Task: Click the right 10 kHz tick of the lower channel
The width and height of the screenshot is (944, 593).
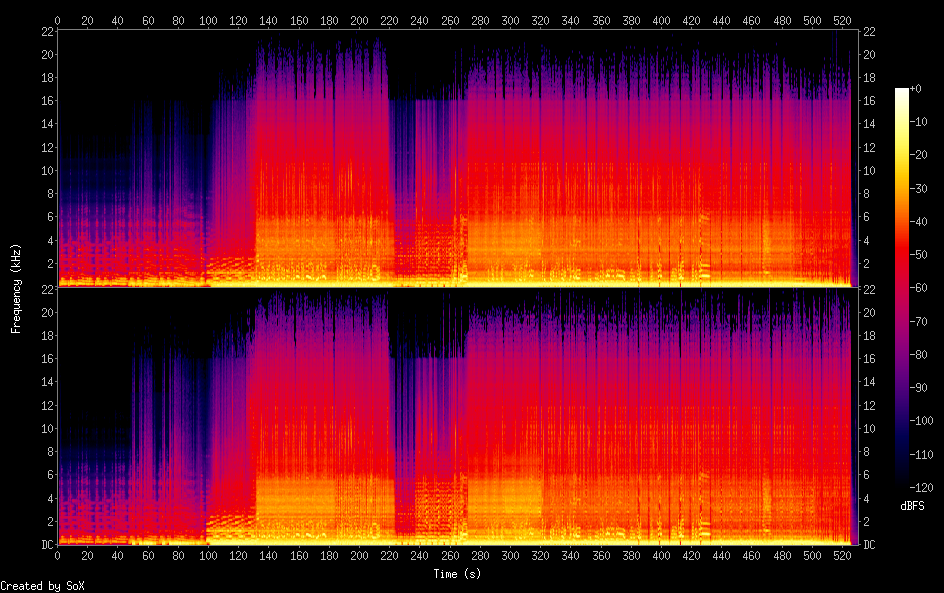Action: click(x=868, y=428)
